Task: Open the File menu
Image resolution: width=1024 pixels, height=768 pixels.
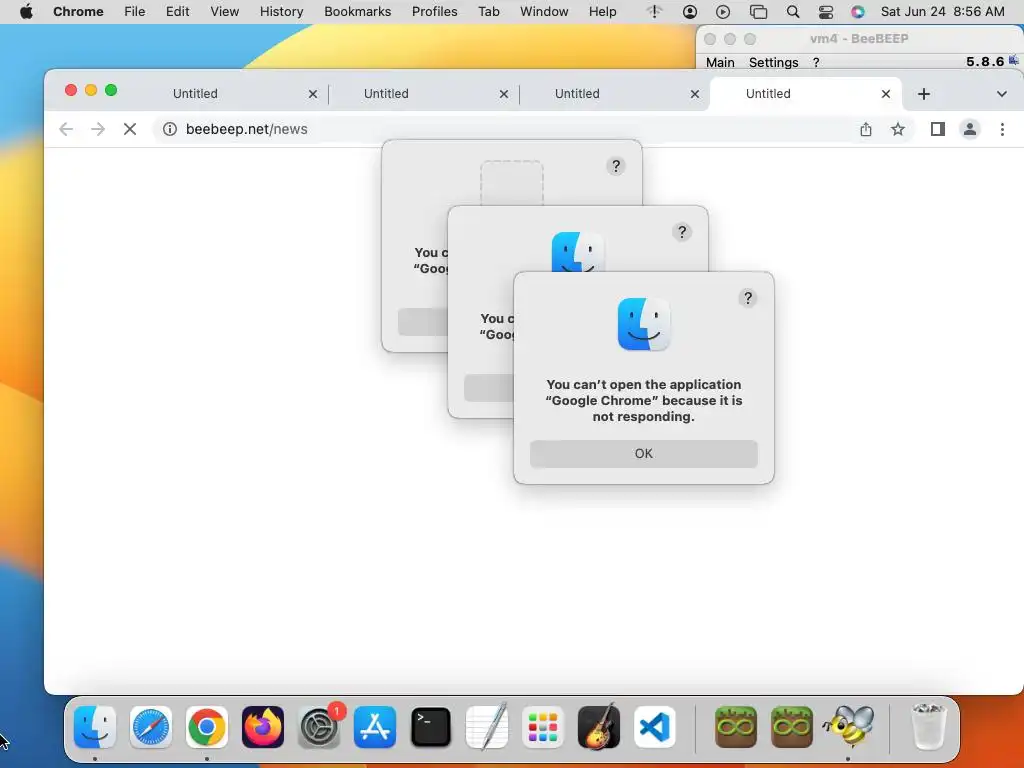Action: [x=135, y=12]
